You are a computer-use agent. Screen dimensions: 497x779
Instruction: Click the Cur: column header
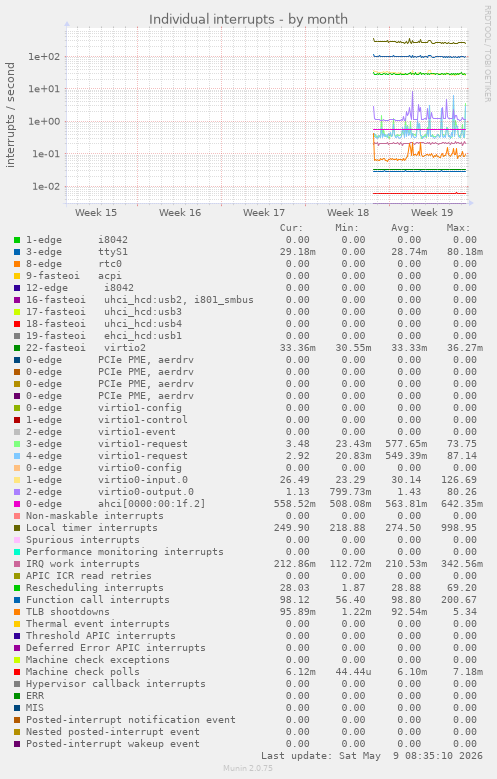pyautogui.click(x=291, y=228)
